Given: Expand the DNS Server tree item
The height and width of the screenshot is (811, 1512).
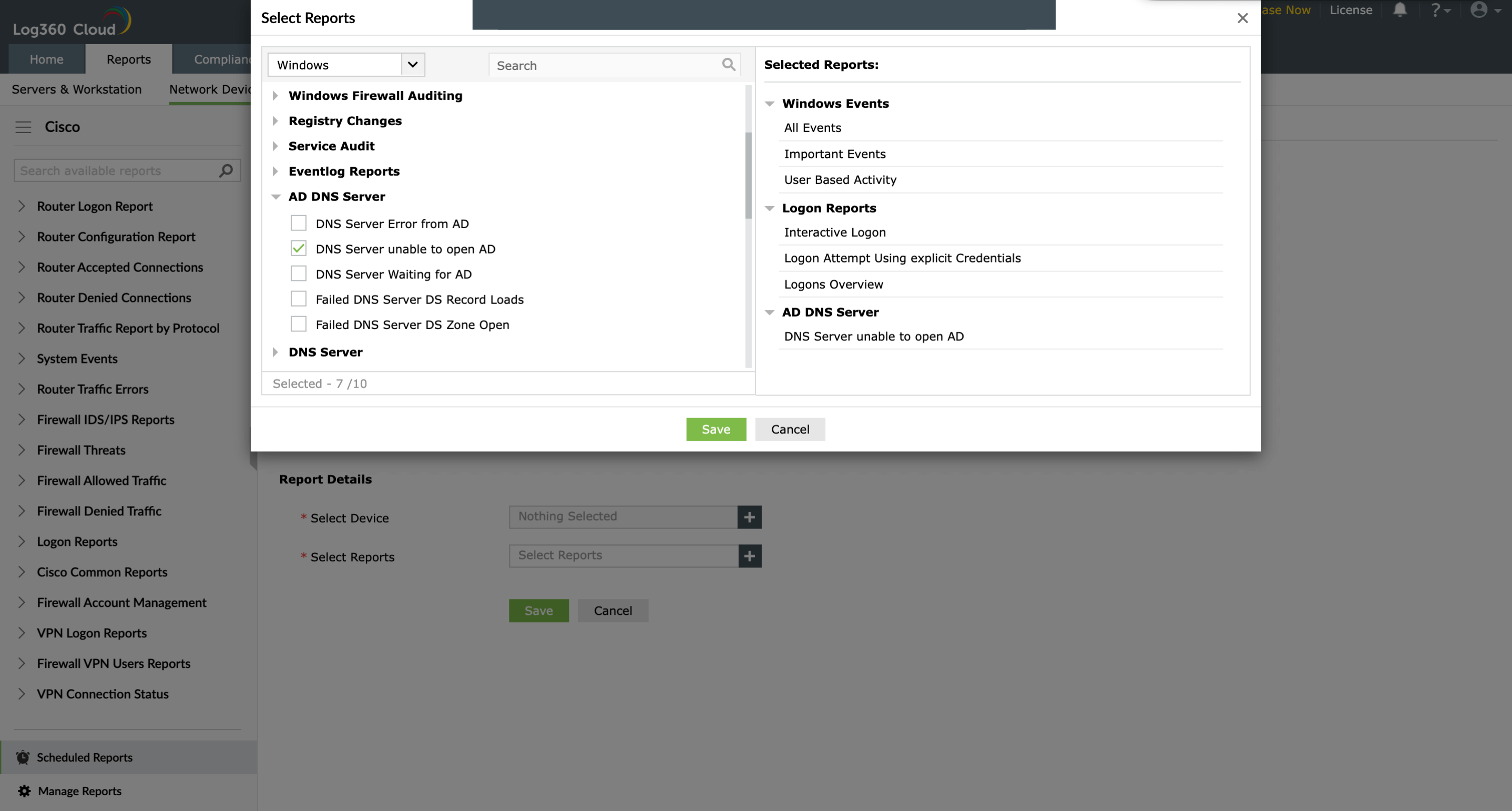Looking at the screenshot, I should point(275,352).
